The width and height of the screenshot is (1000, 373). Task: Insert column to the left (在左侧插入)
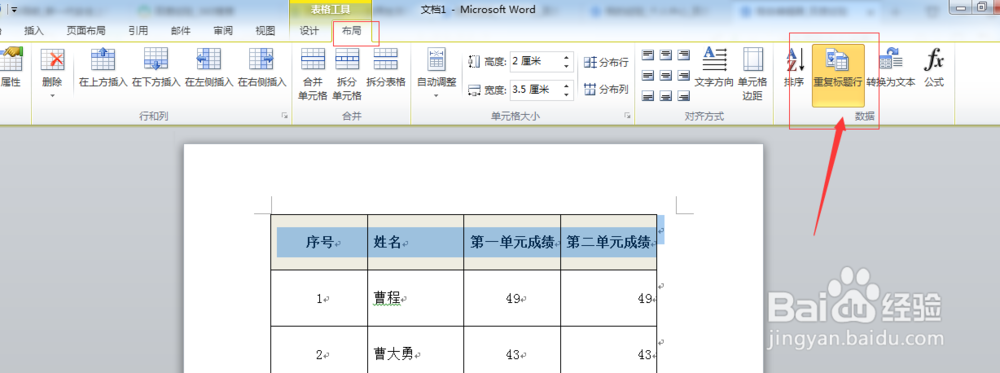(x=209, y=67)
